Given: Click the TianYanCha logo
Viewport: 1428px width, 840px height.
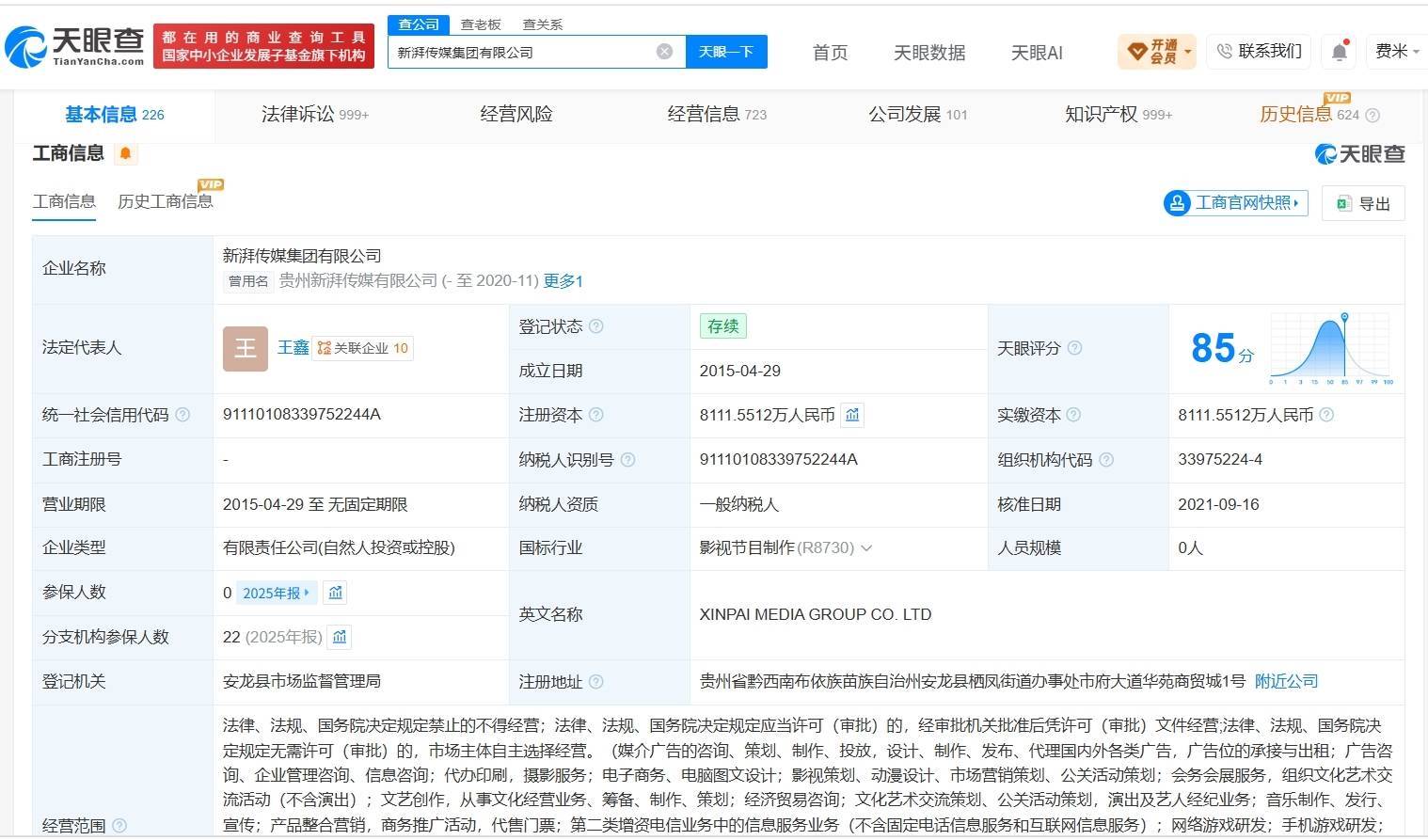Looking at the screenshot, I should point(75,47).
